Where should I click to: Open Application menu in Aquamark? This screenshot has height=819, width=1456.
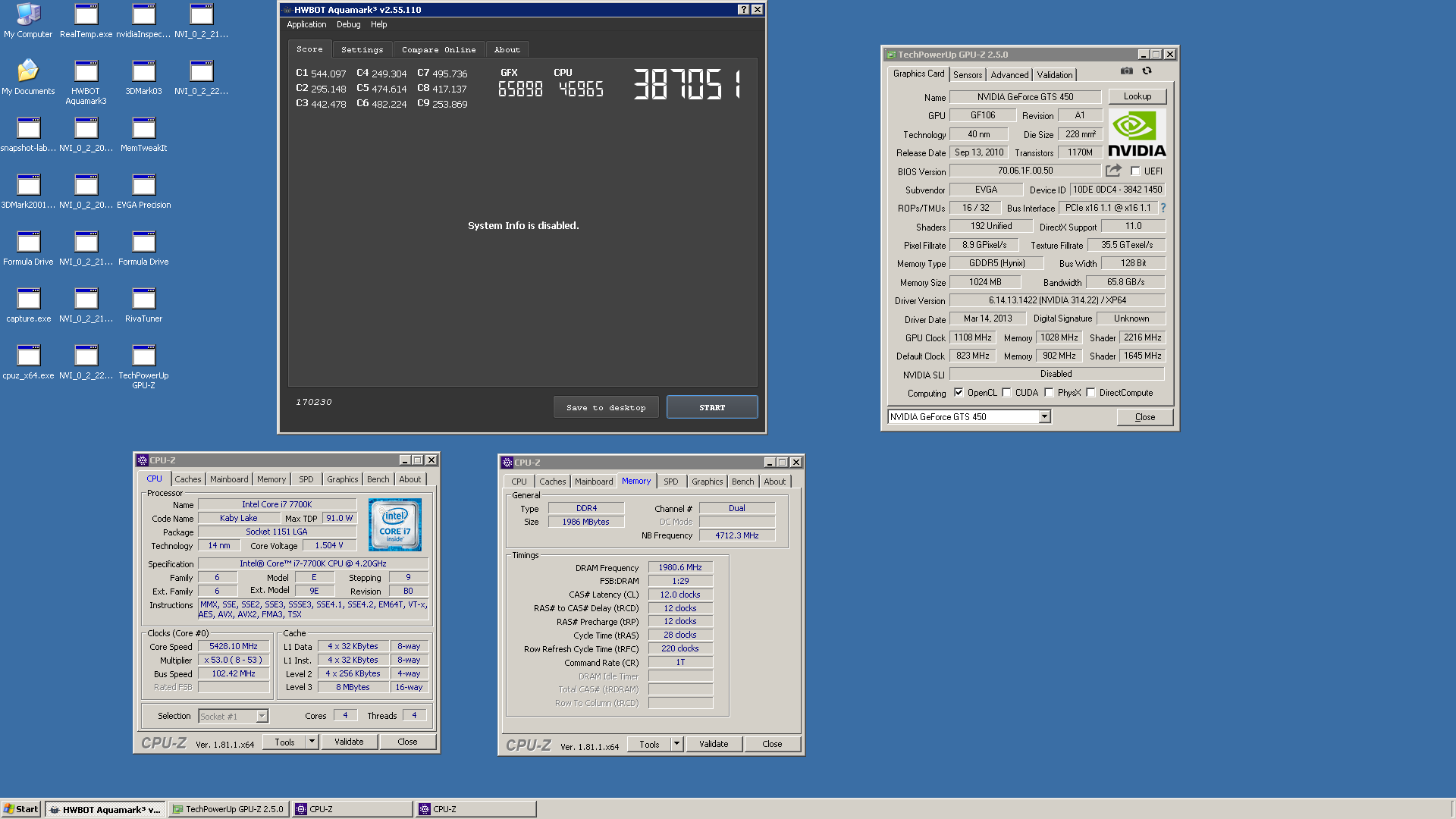306,24
